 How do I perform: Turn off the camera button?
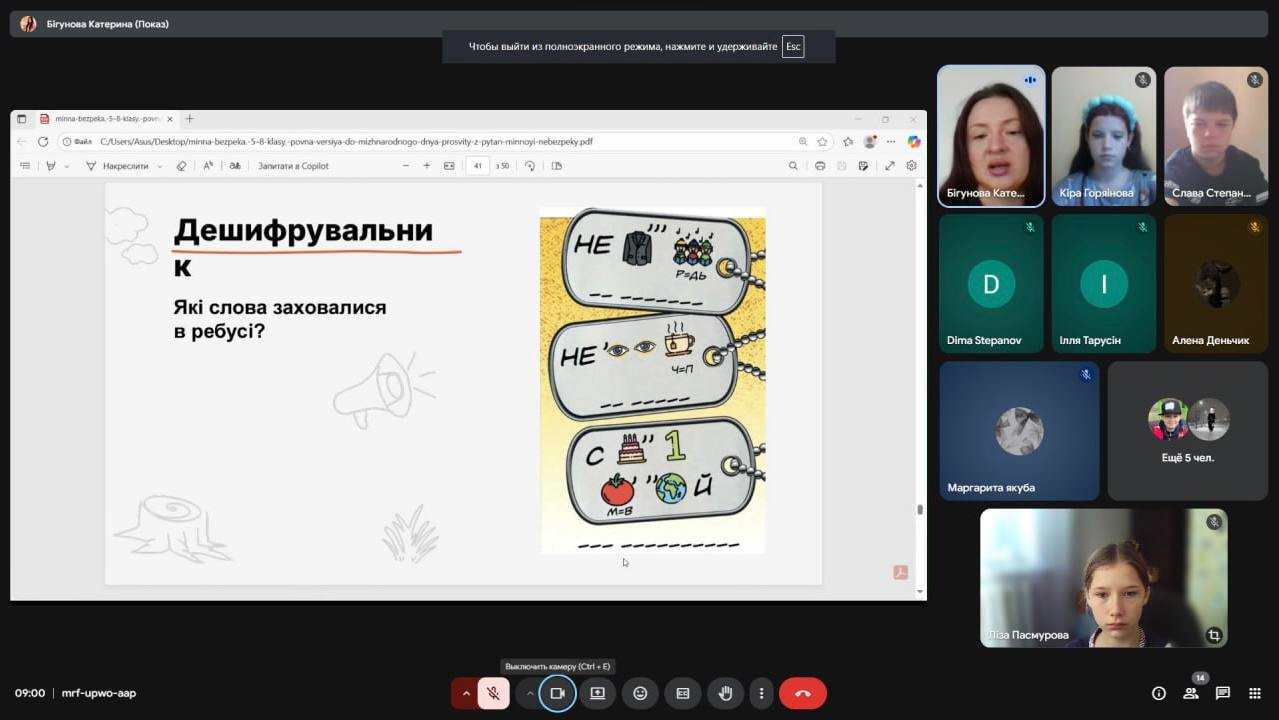tap(557, 693)
